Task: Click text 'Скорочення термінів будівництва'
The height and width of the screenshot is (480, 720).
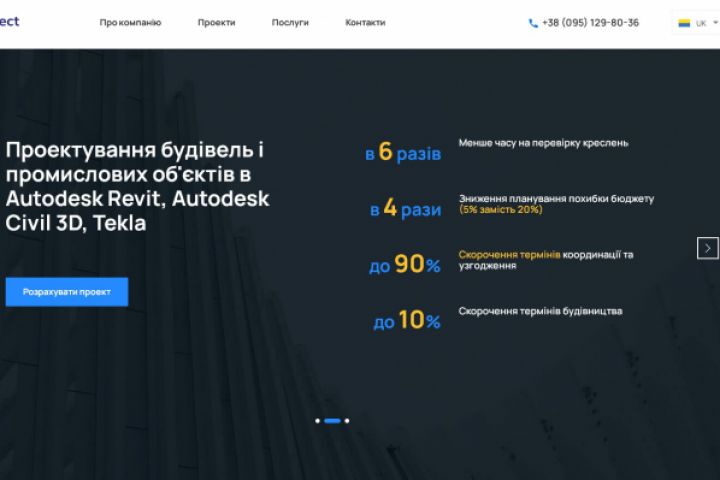Action: click(540, 311)
